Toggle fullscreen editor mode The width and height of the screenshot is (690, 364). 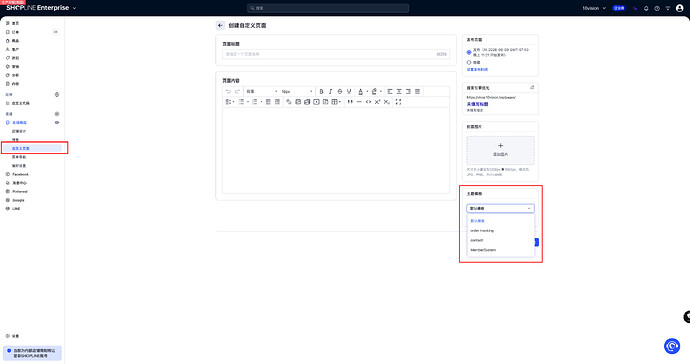coord(398,102)
